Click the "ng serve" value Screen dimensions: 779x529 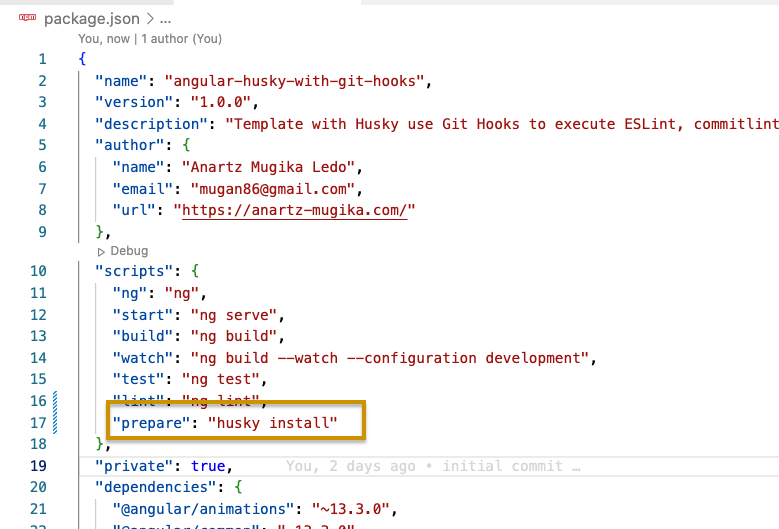(x=234, y=315)
